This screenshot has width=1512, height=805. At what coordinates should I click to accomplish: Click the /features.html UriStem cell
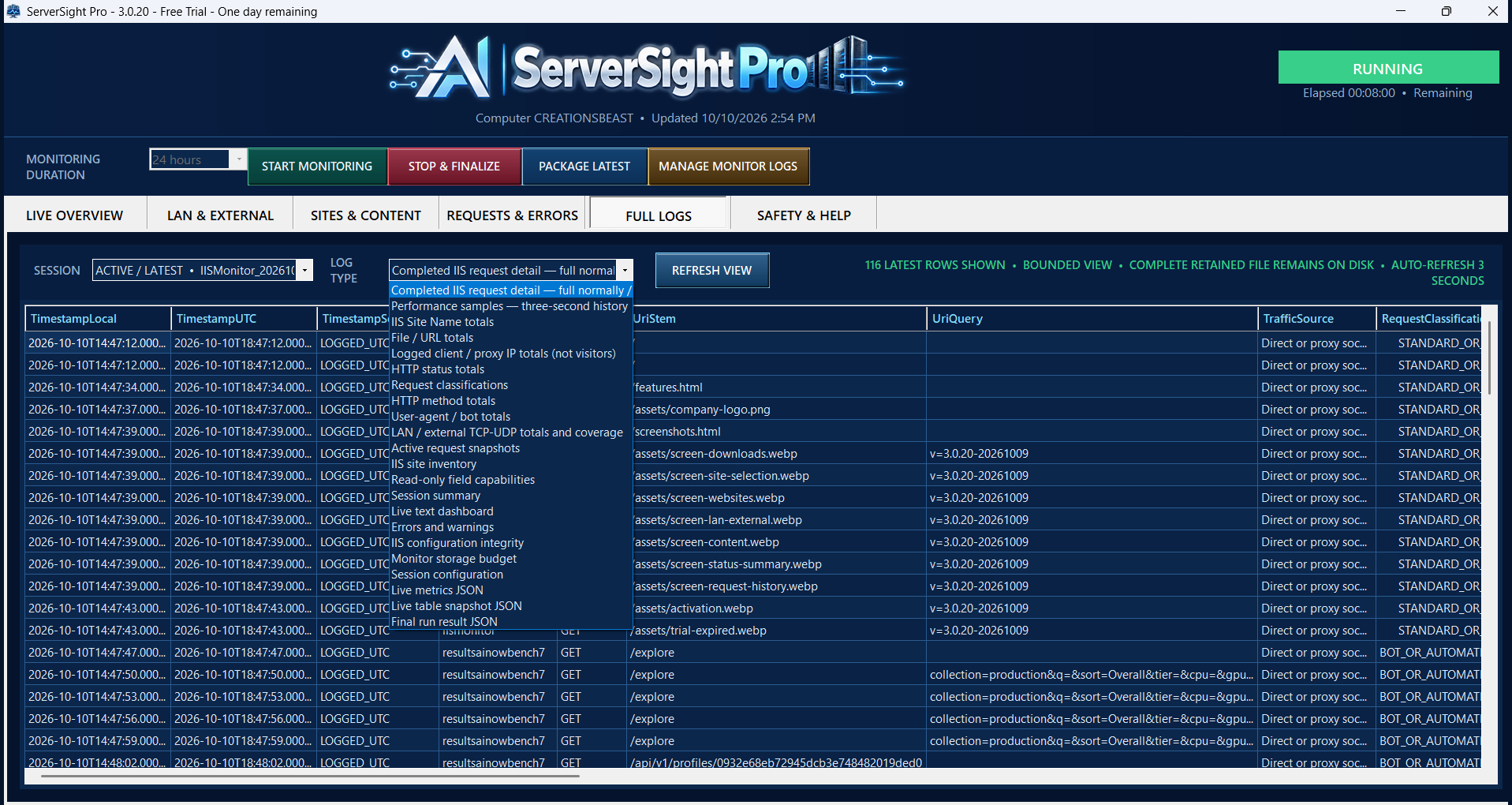pyautogui.click(x=778, y=388)
